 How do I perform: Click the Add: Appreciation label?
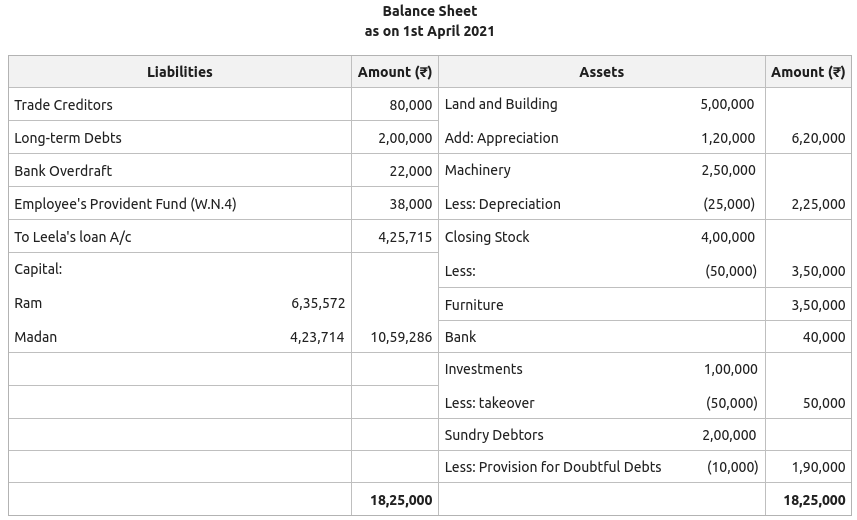pyautogui.click(x=501, y=138)
